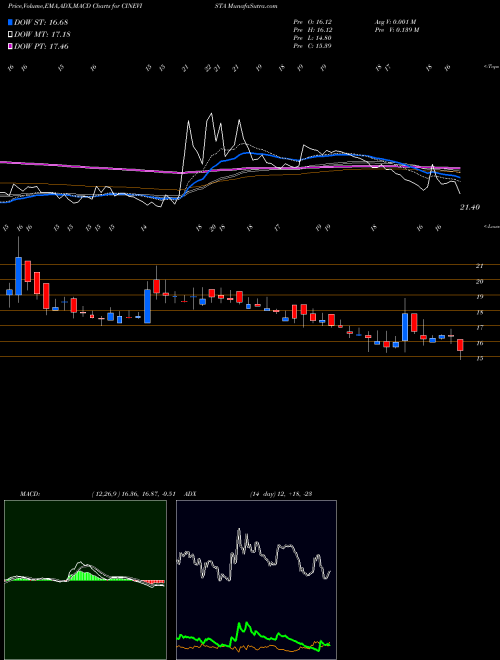Click the white DOW MT legend swatch
This screenshot has width=500, height=660.
[x=10, y=34]
